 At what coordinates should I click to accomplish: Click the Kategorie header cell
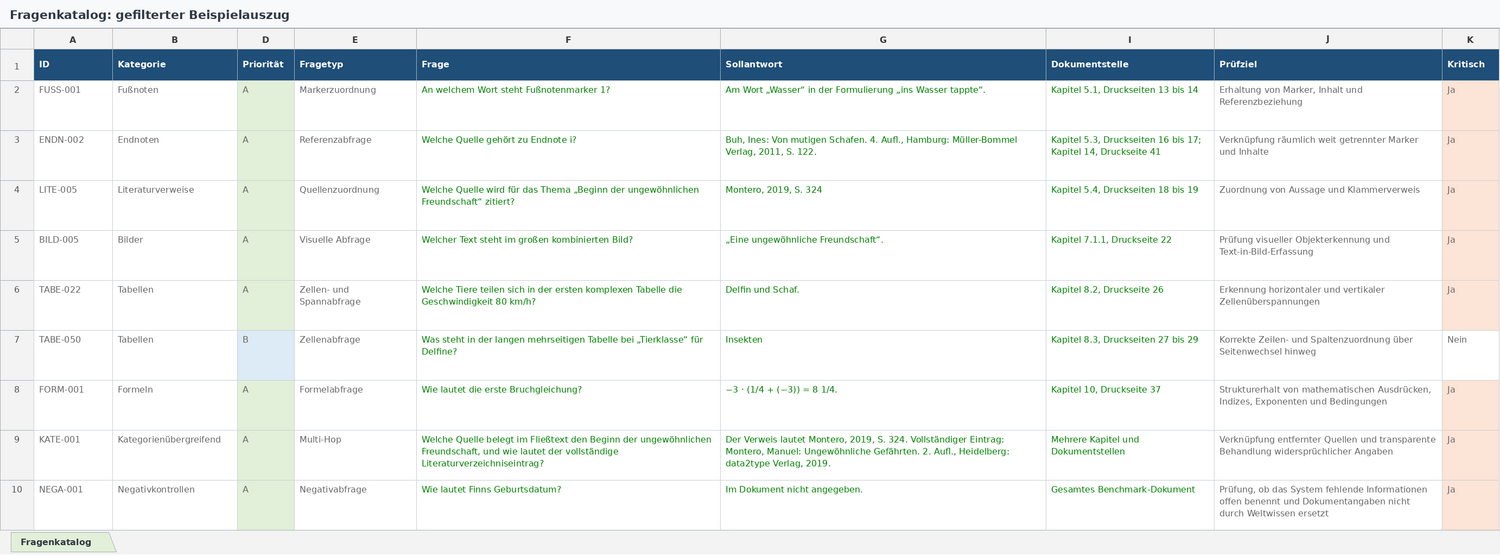tap(175, 65)
